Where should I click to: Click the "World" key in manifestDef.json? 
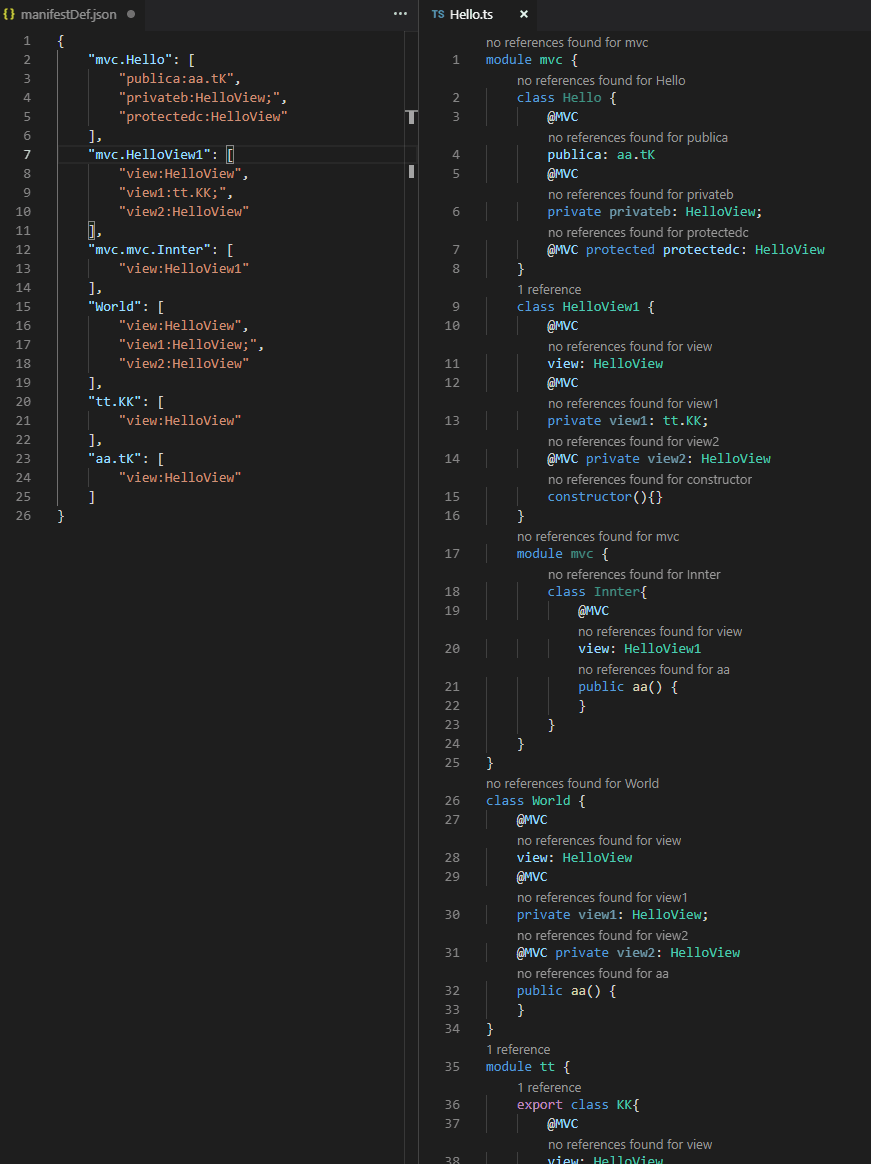[115, 307]
